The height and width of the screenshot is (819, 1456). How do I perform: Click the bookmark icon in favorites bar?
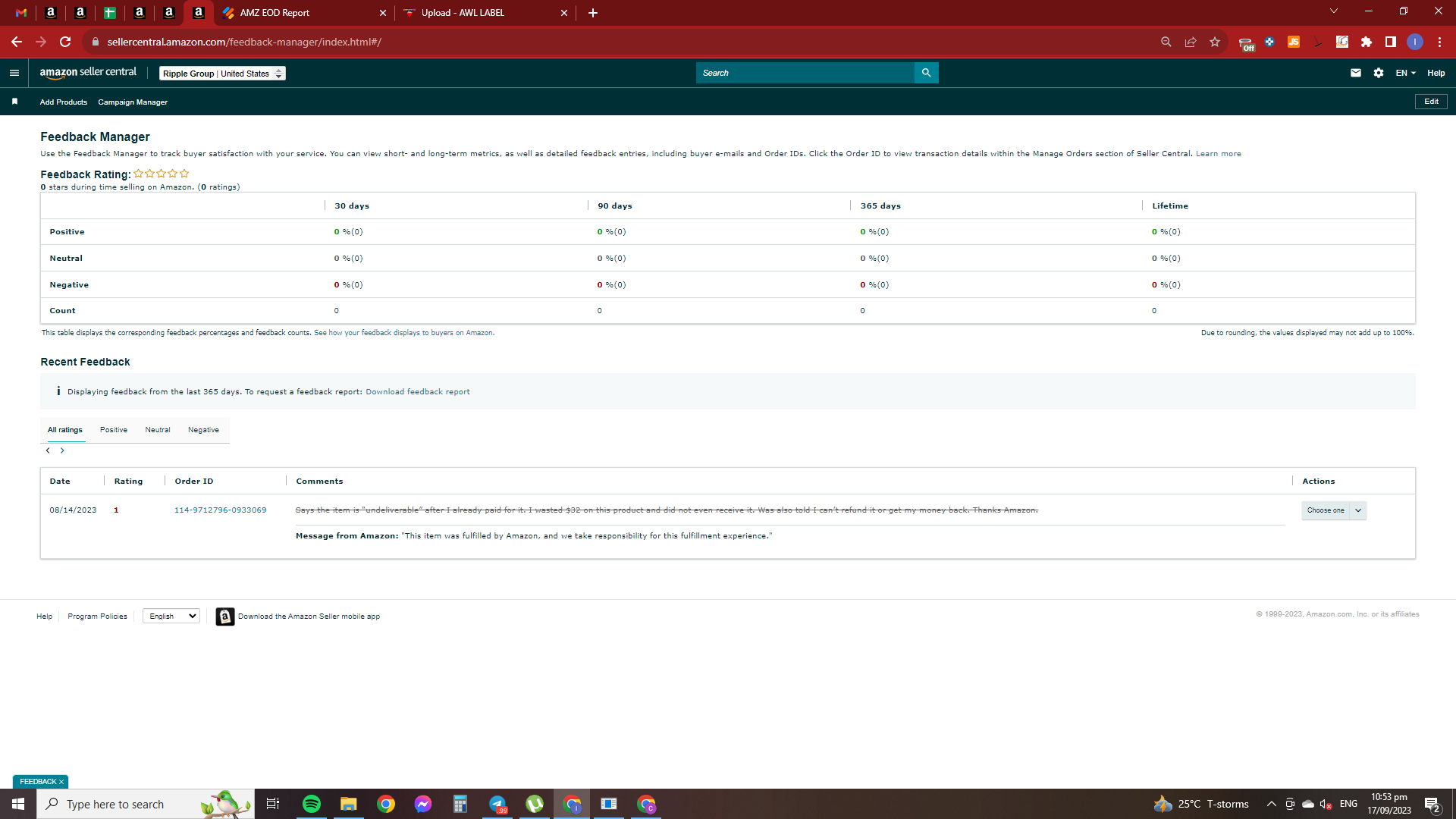[14, 102]
